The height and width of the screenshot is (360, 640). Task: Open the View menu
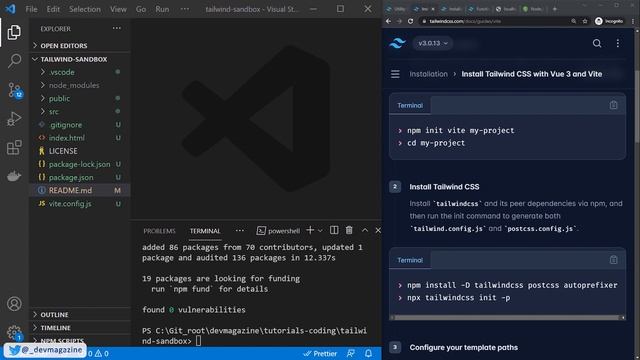click(x=118, y=9)
